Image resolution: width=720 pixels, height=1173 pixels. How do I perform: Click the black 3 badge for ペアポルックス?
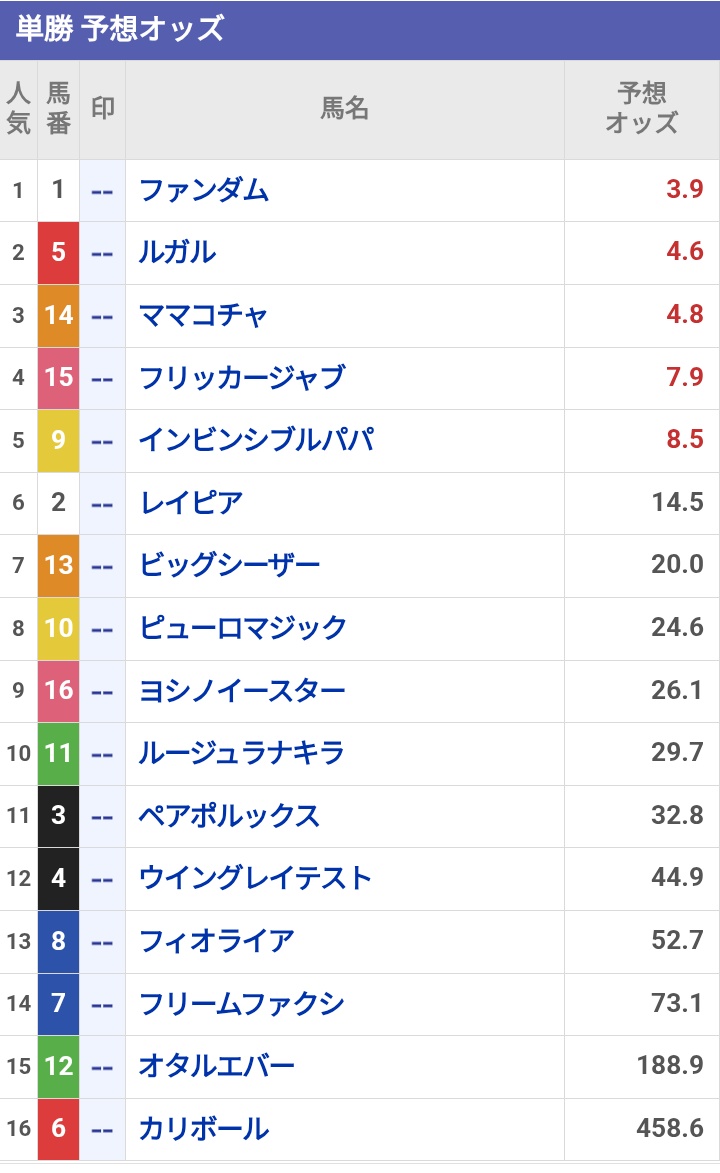tap(59, 816)
